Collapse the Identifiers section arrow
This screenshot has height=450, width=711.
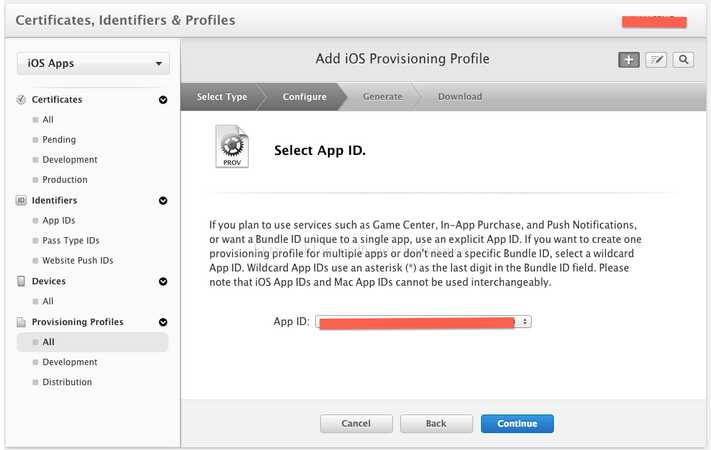point(163,201)
